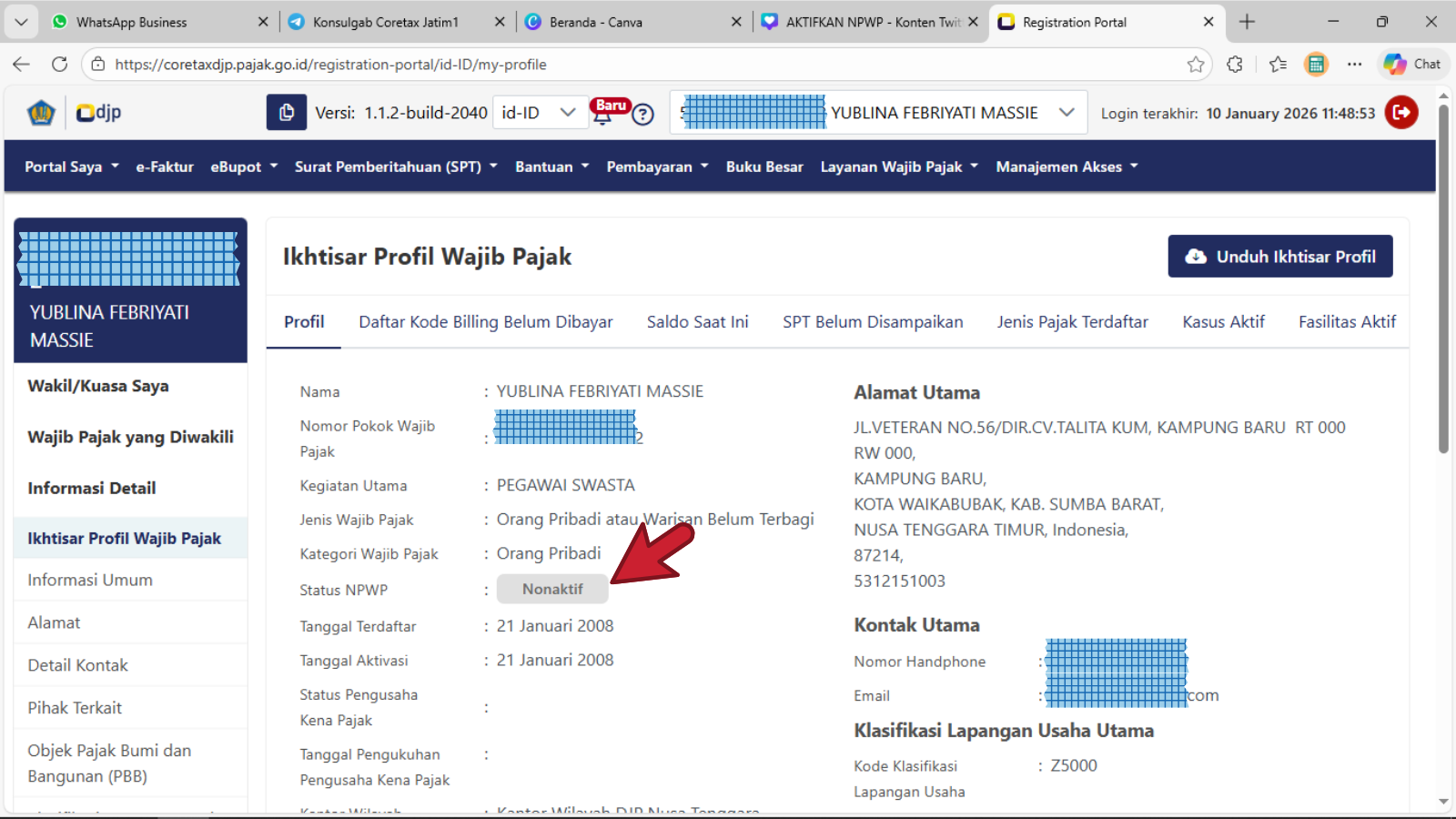Bookmark page with star icon
The image size is (1456, 819).
tap(1196, 65)
